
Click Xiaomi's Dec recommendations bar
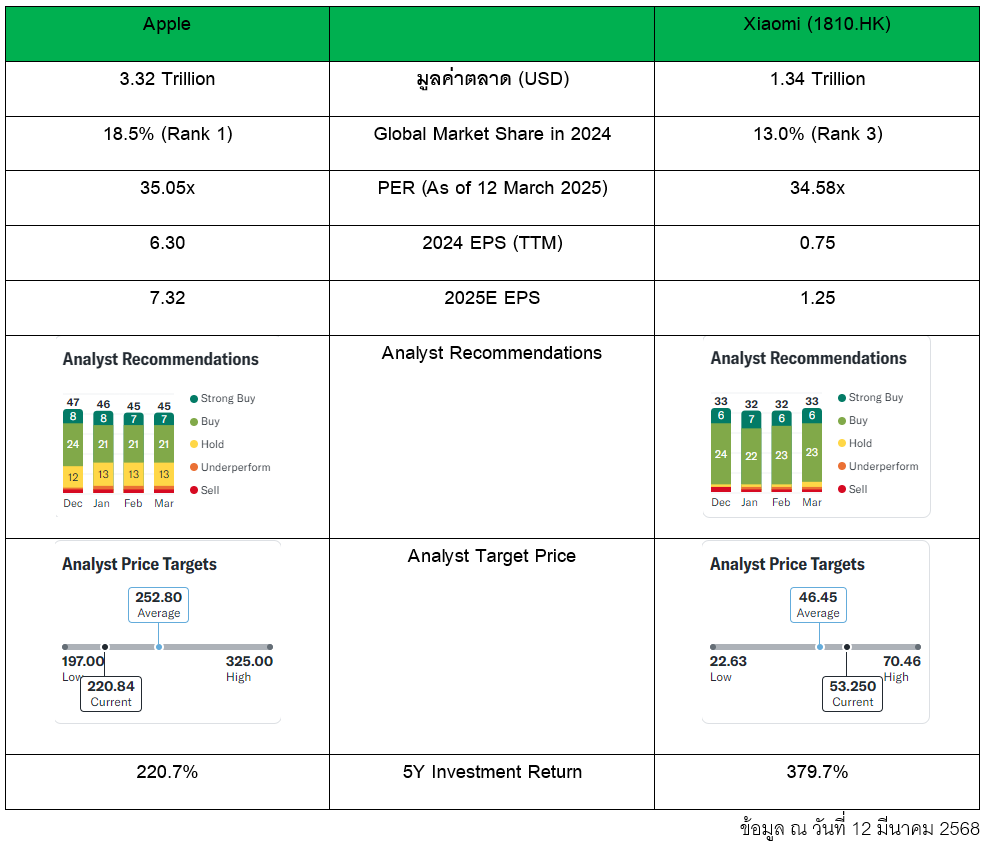coord(720,450)
